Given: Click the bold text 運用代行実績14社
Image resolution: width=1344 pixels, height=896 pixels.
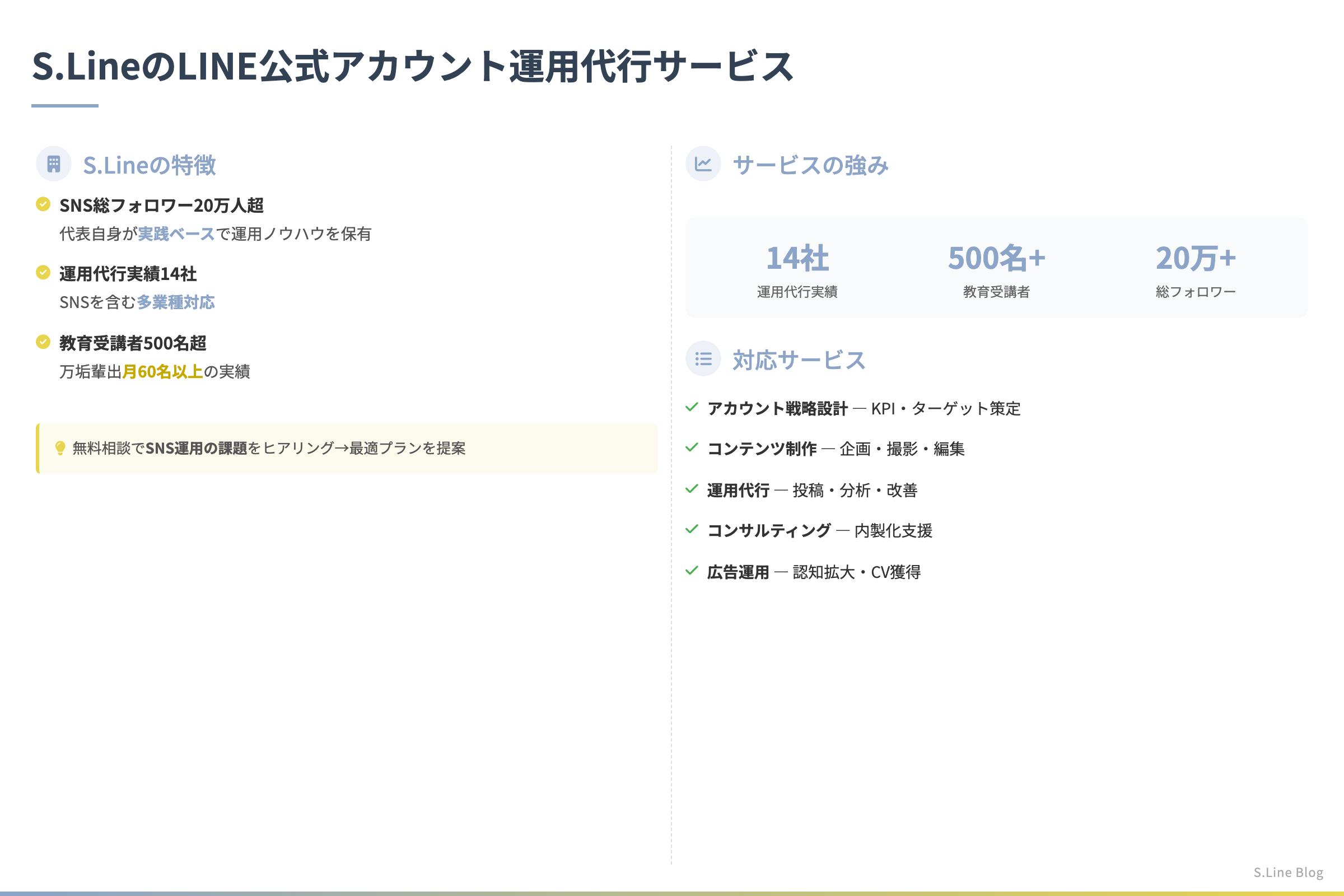Looking at the screenshot, I should tap(128, 274).
